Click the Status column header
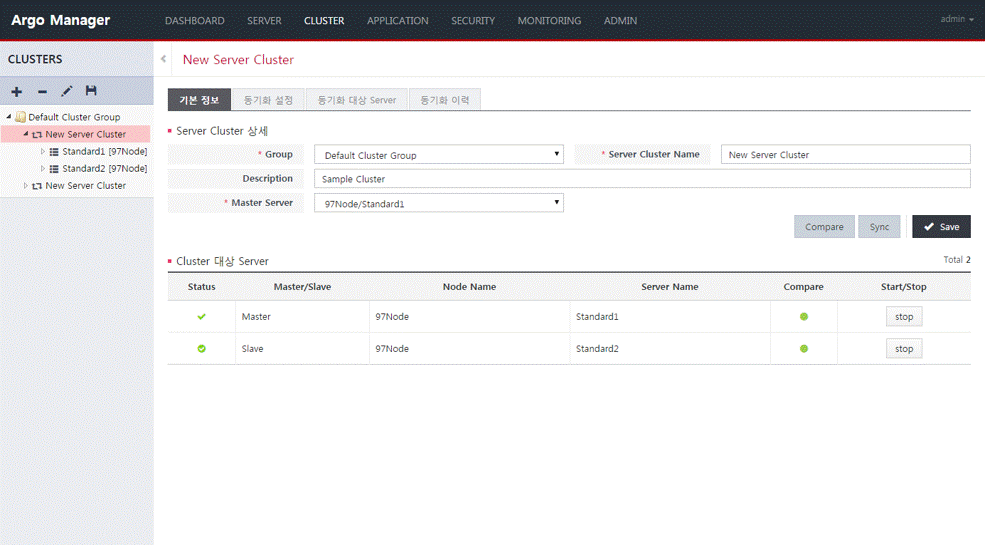Viewport: 985px width, 545px height. 202,286
